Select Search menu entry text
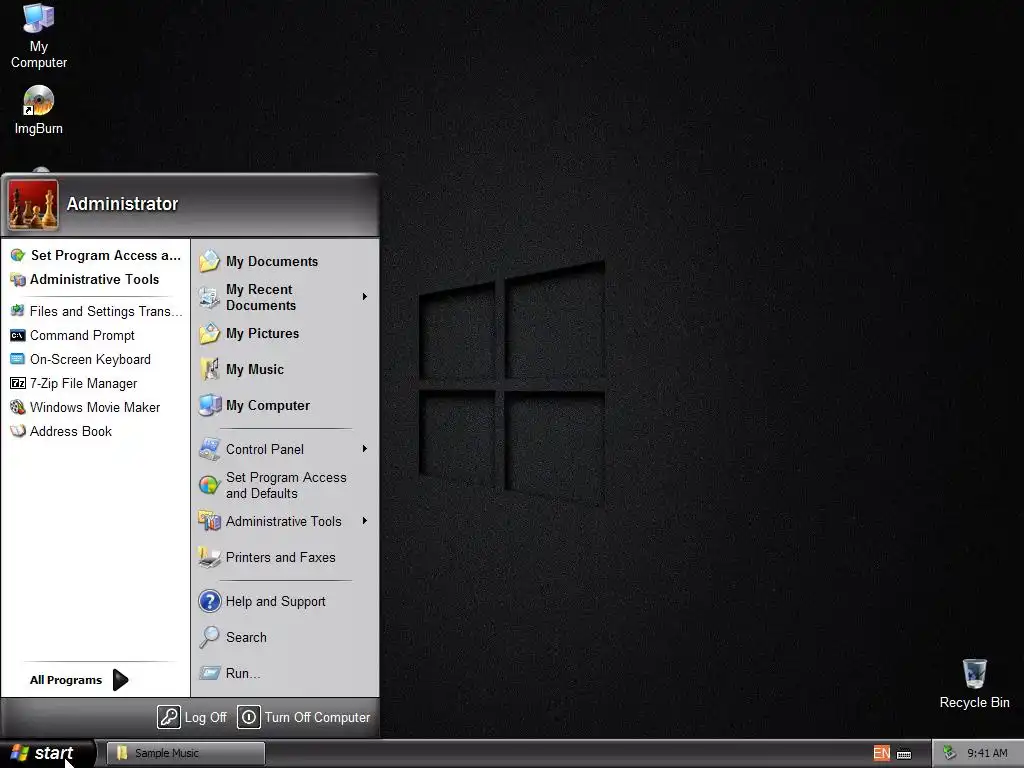The height and width of the screenshot is (768, 1024). pyautogui.click(x=246, y=637)
